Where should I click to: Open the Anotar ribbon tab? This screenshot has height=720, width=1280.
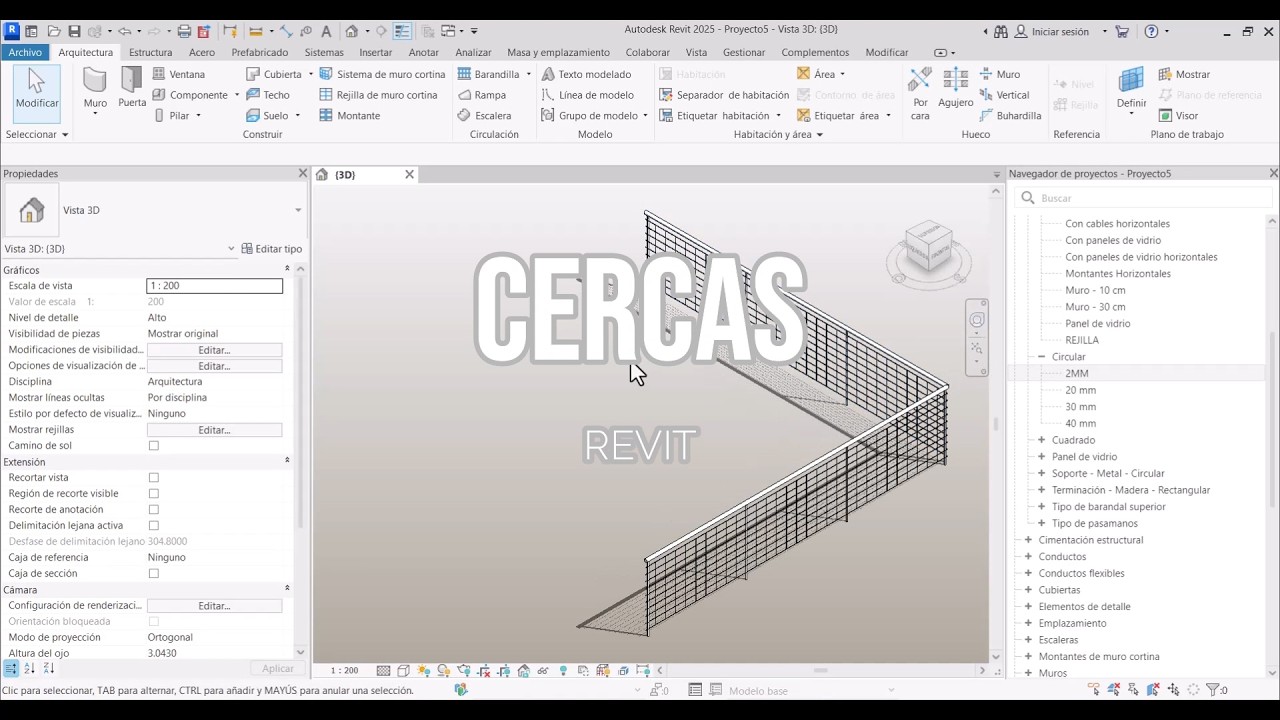coord(424,52)
